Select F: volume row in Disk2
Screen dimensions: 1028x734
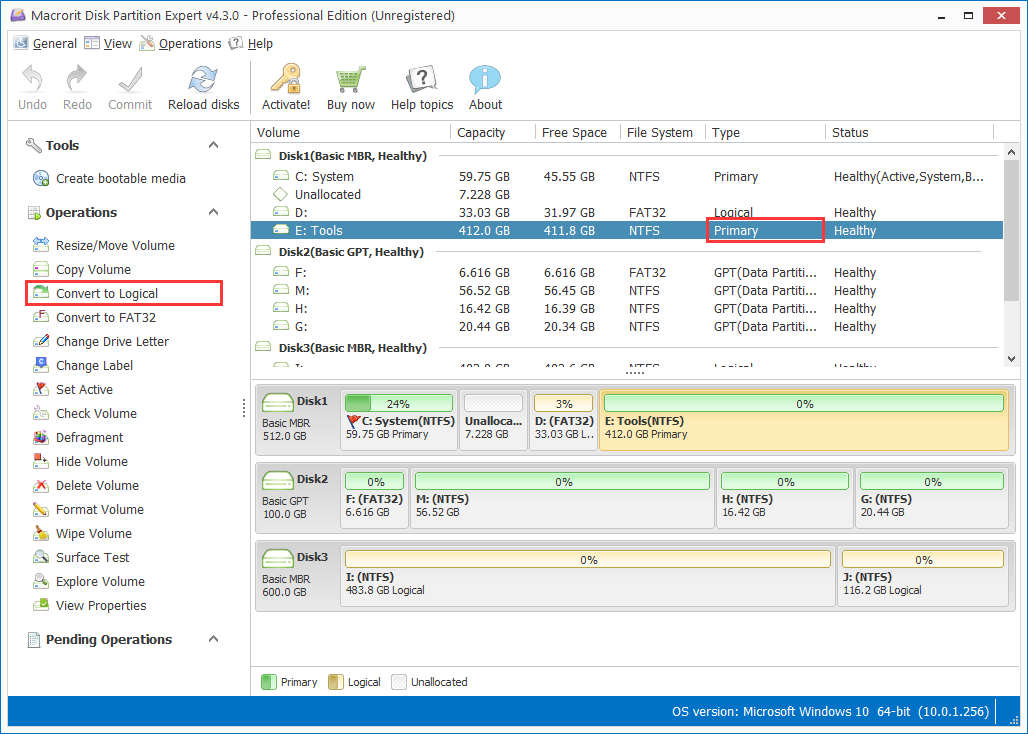click(x=627, y=273)
